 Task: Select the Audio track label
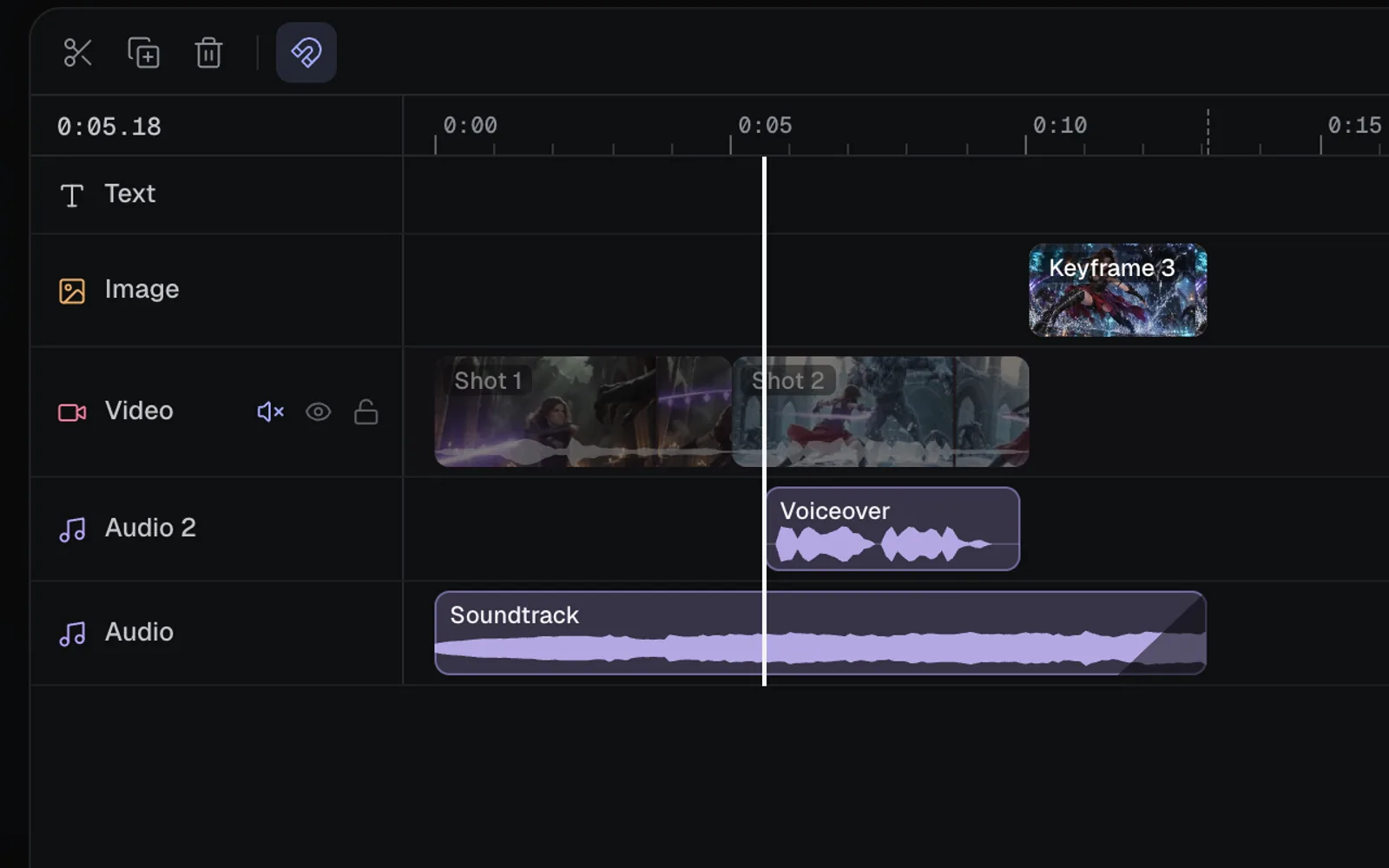pyautogui.click(x=139, y=632)
